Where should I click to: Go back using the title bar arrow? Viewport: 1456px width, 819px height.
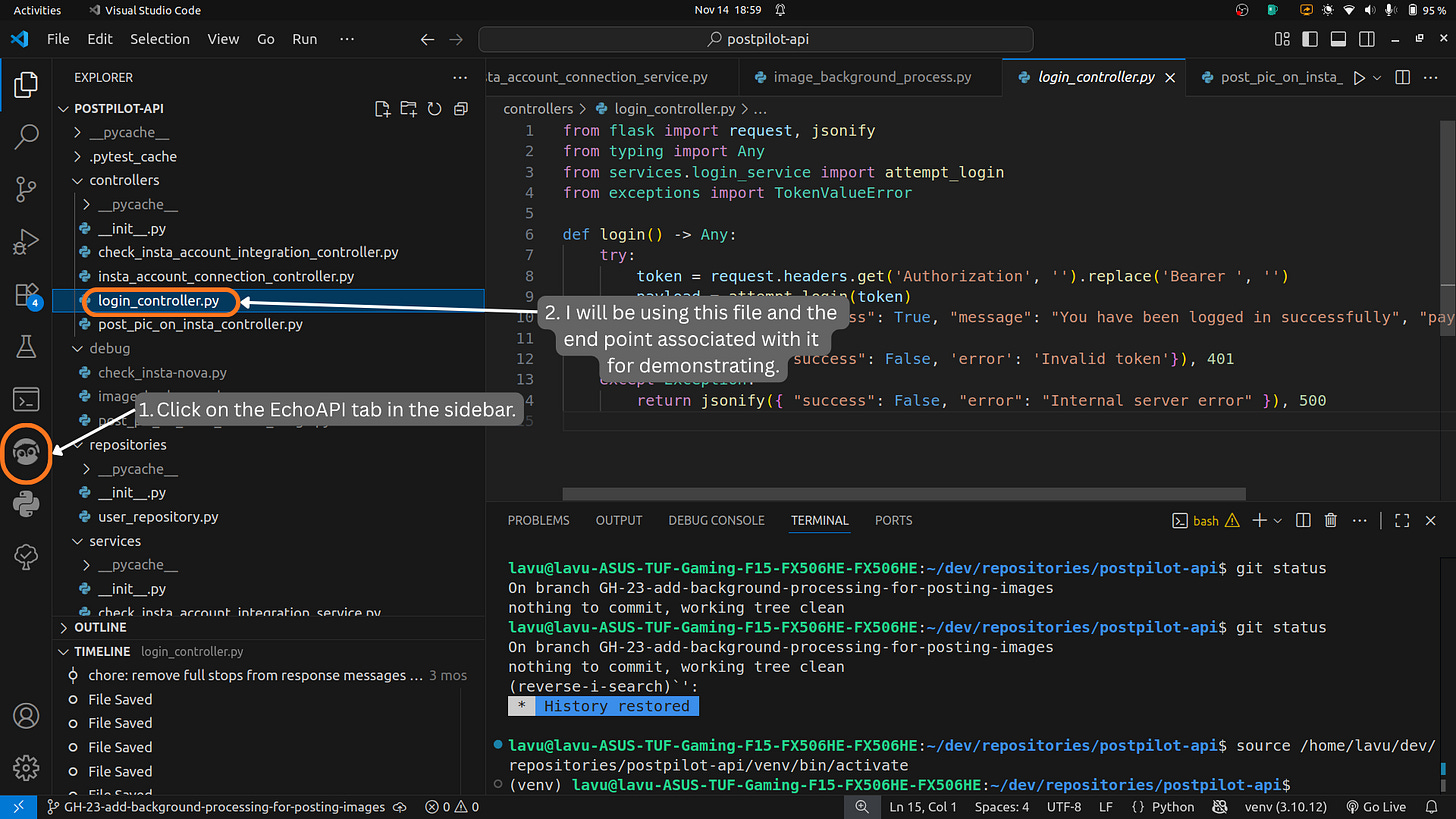coord(427,39)
